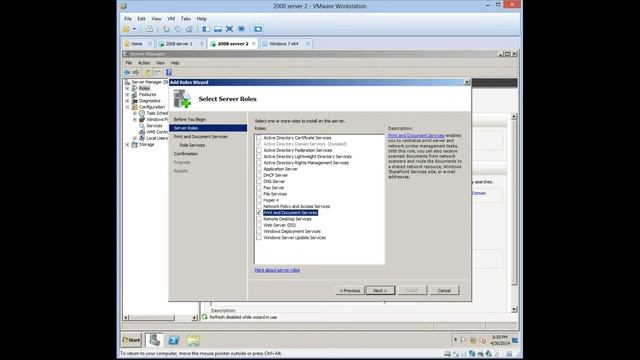640x360 pixels.
Task: Open VMware File menu
Action: tap(128, 19)
